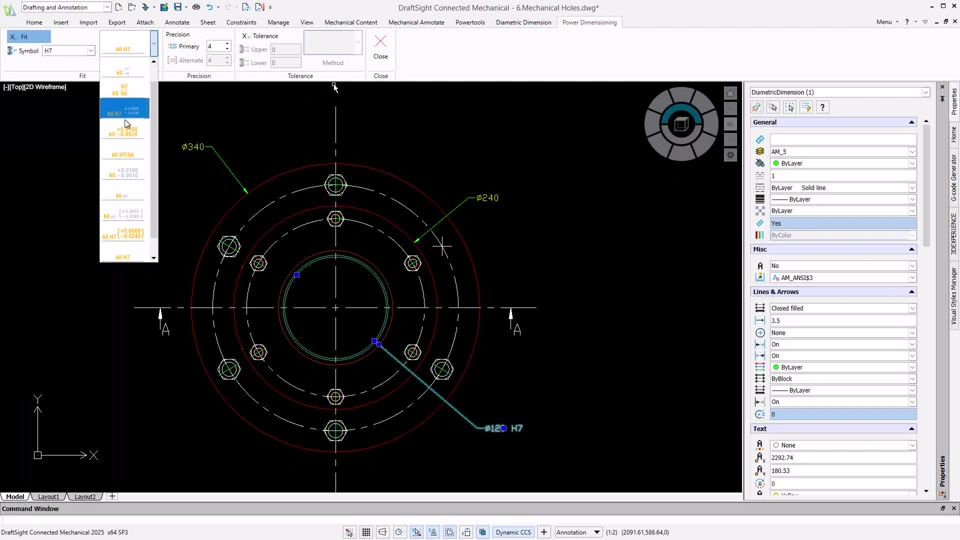This screenshot has height=540, width=960.
Task: Switch to Diametric Dimension tab
Action: point(523,22)
